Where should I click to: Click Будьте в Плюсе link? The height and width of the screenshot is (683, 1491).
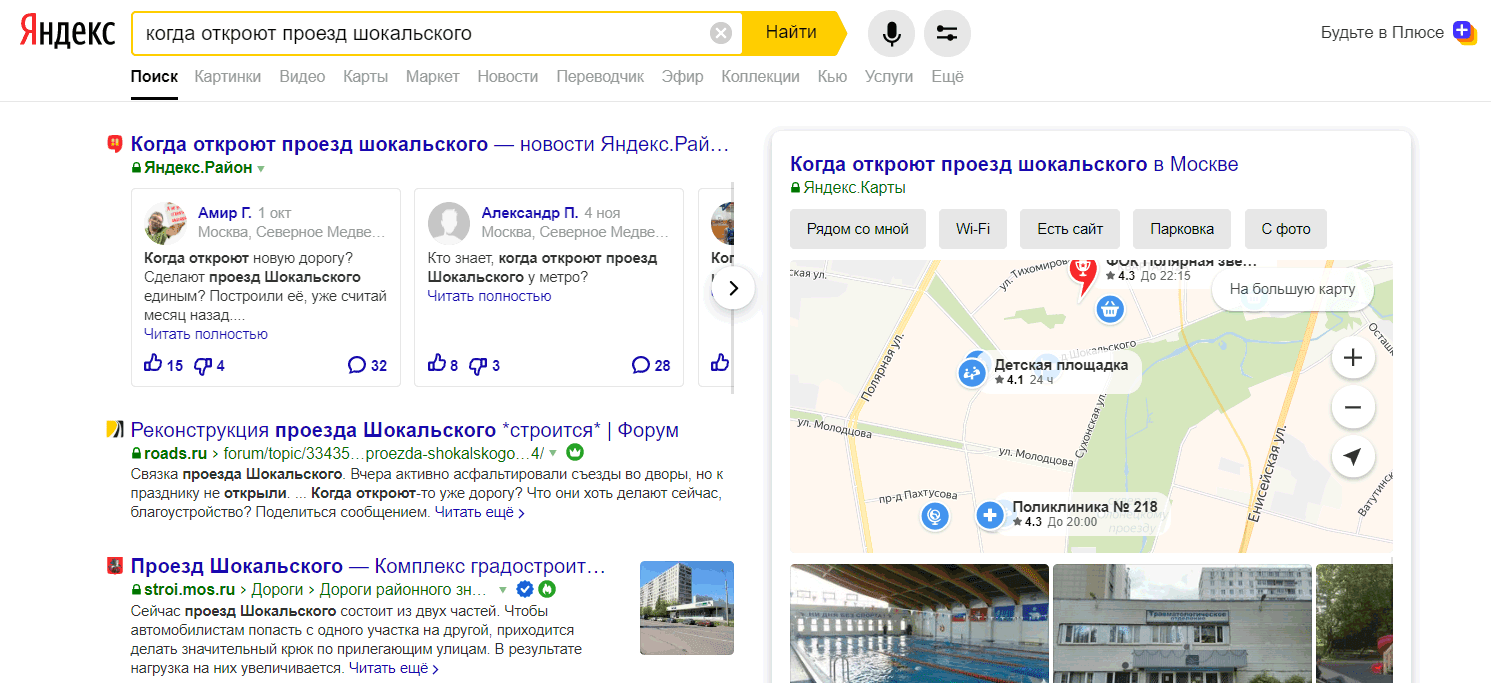pyautogui.click(x=1382, y=32)
